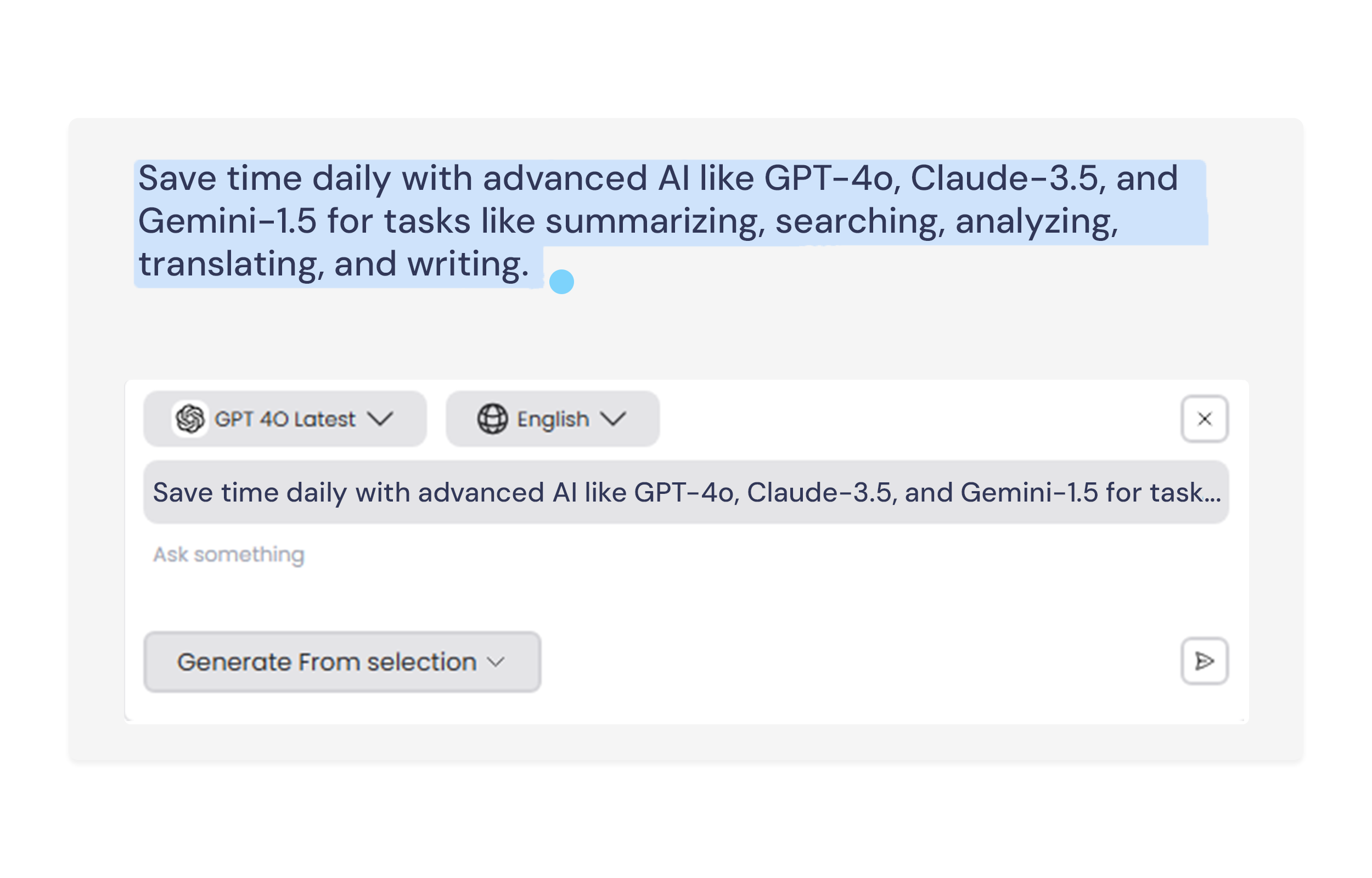Screen dimensions: 1372x878
Task: Close the AI prompt panel
Action: [x=1205, y=419]
